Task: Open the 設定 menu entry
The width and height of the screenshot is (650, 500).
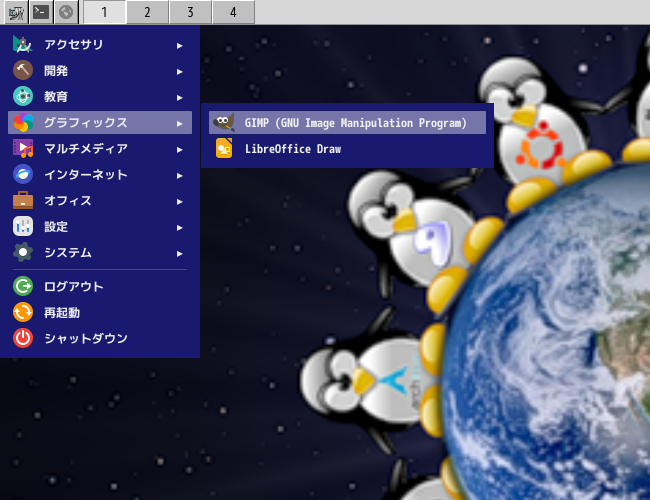Action: 100,227
